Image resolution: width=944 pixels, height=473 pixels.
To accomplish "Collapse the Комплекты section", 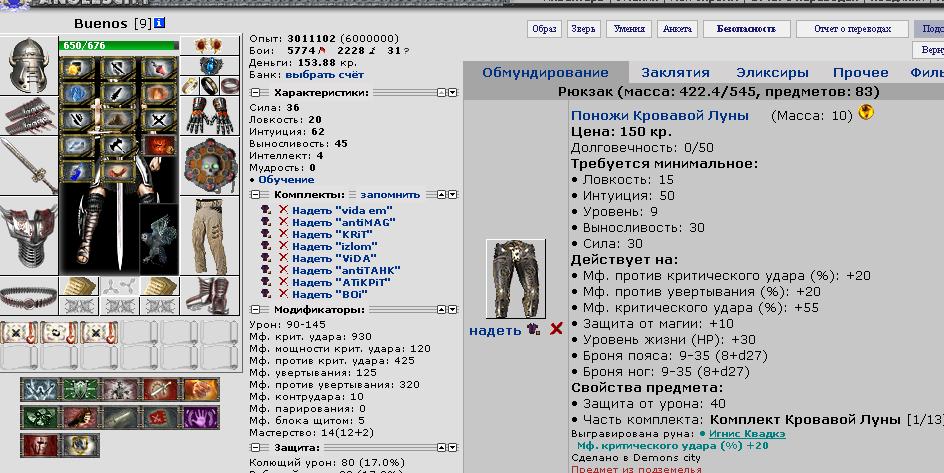I will (256, 194).
